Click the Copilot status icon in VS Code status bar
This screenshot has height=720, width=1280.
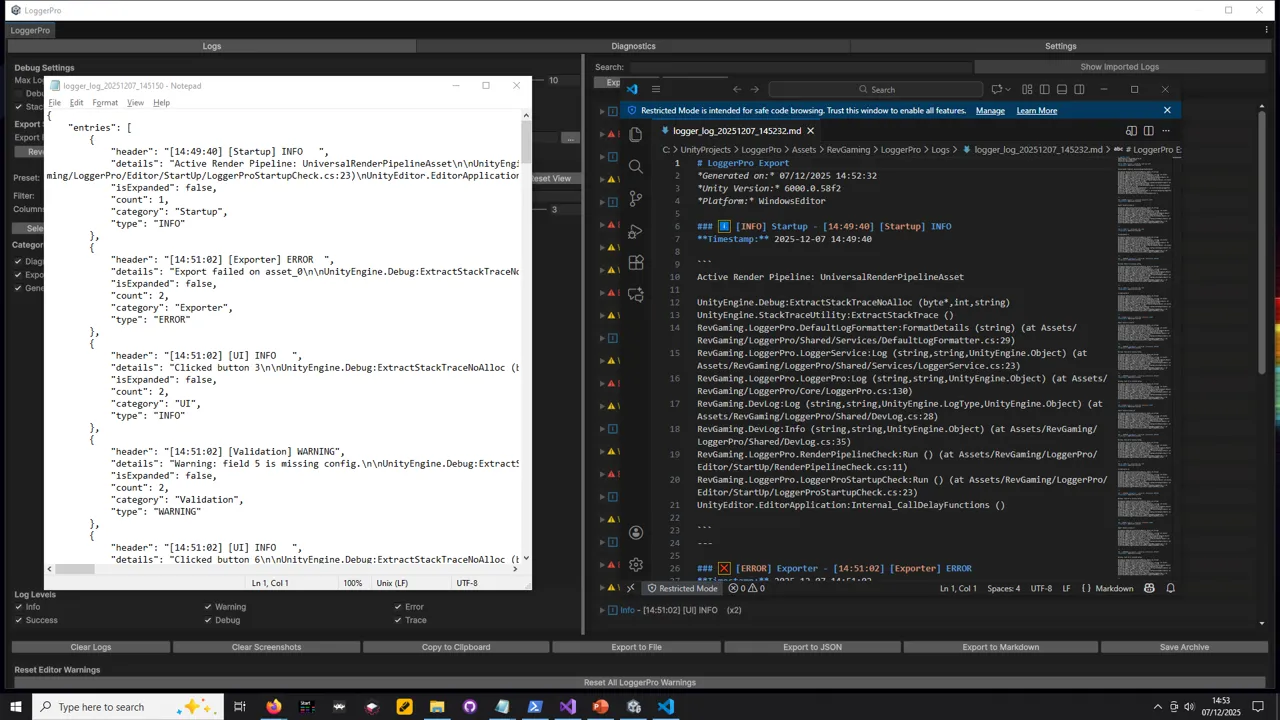click(x=1149, y=588)
